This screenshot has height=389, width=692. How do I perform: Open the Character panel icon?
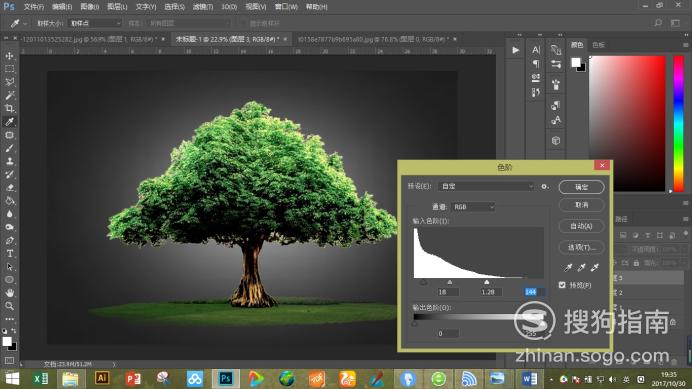click(536, 50)
